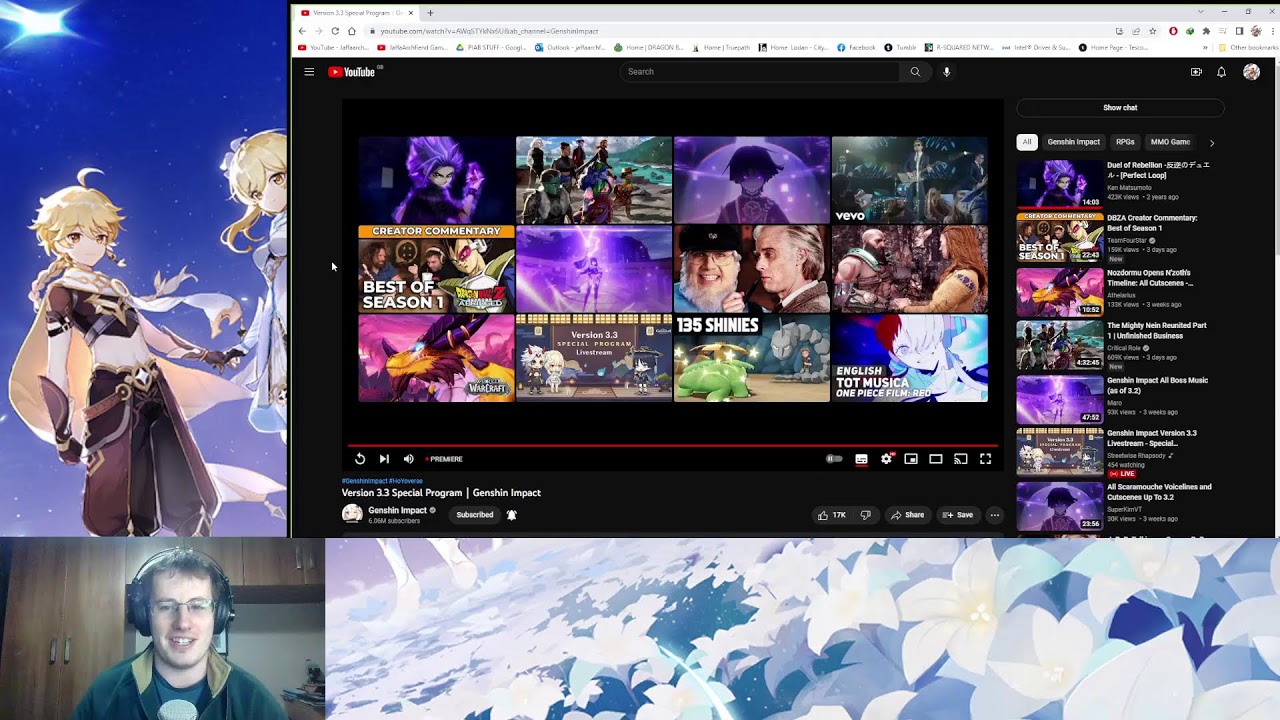Save the video to a playlist
Screen dimensions: 1280x720
[957, 515]
